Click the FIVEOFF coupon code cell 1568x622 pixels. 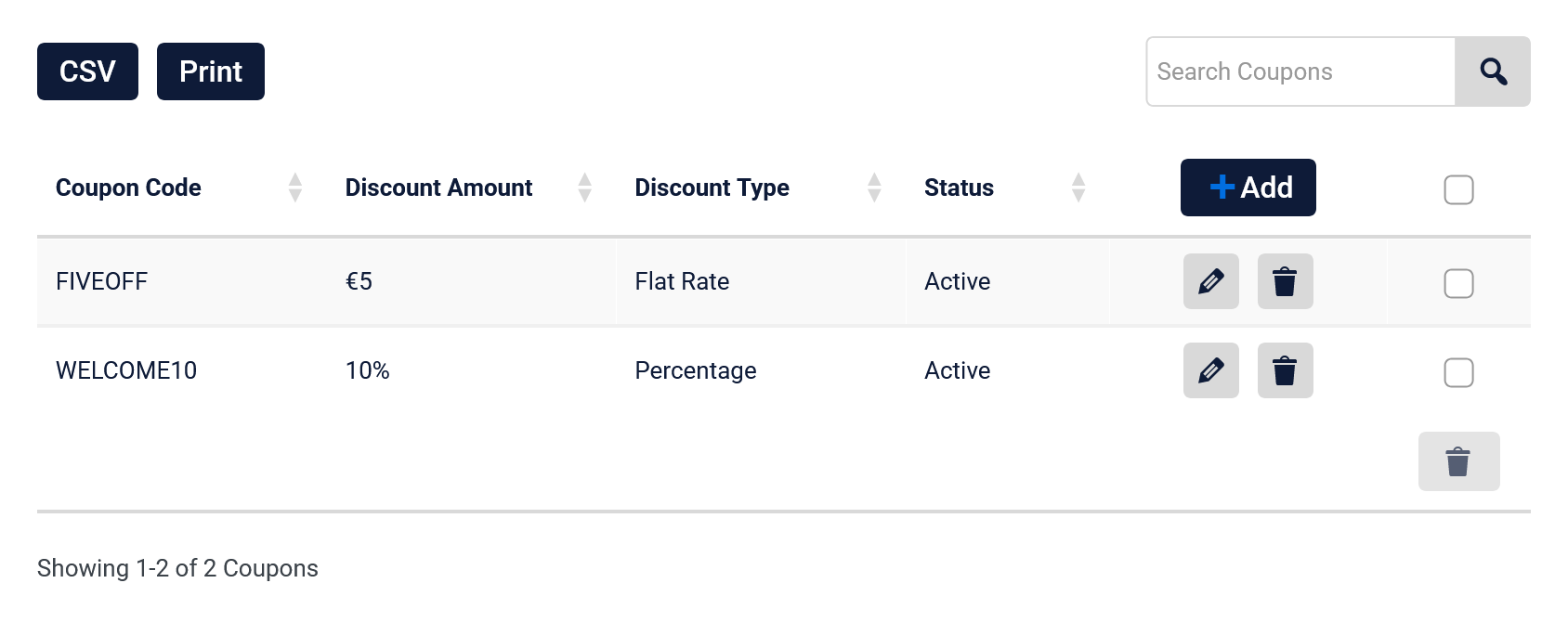pyautogui.click(x=102, y=281)
